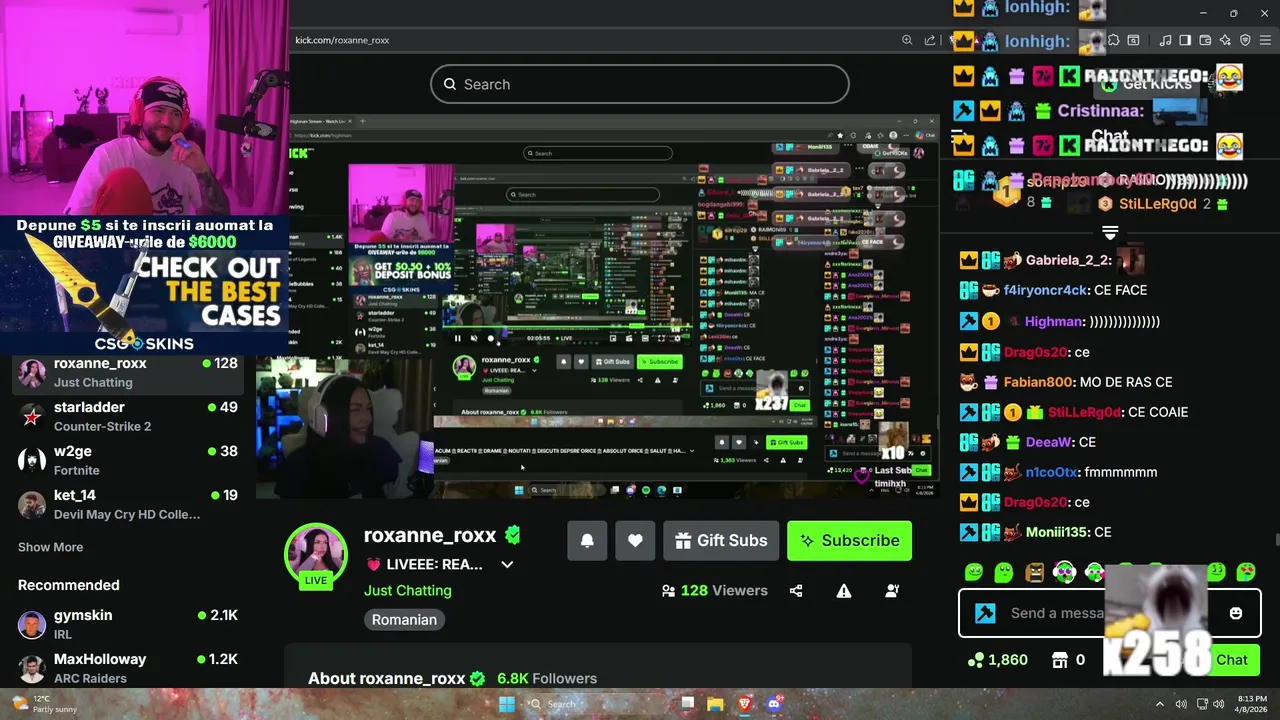
Task: Open the Just Chatting category link
Action: coord(407,590)
